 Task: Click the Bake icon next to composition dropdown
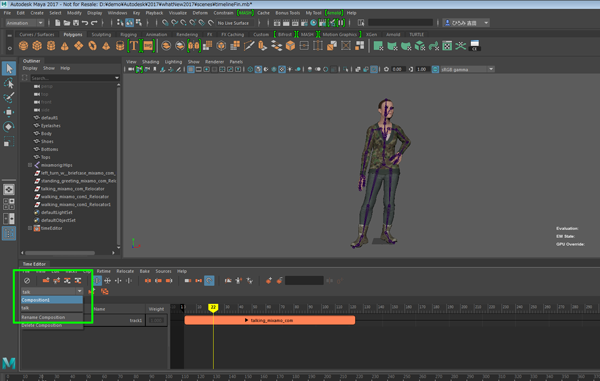click(104, 291)
